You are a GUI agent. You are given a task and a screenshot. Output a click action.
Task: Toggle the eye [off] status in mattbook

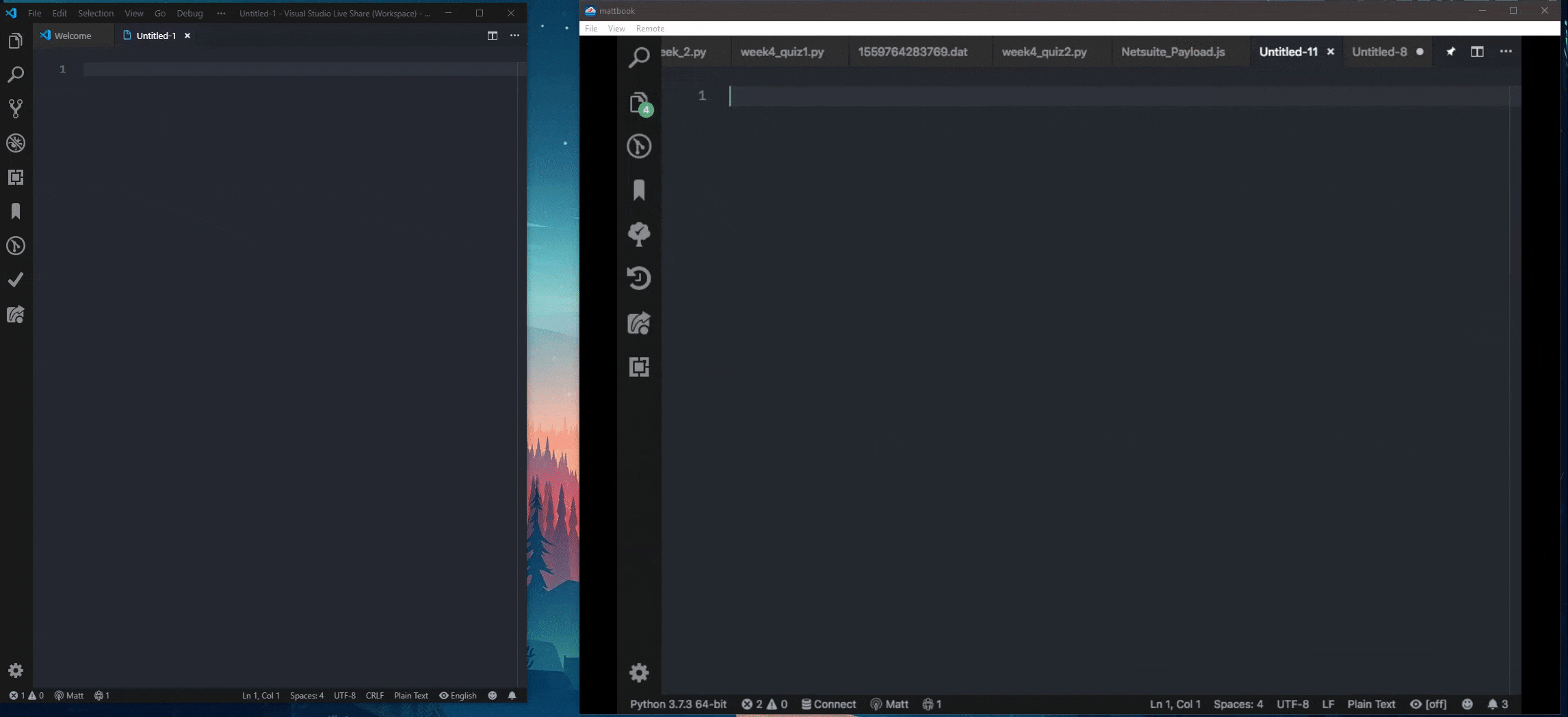click(x=1428, y=704)
